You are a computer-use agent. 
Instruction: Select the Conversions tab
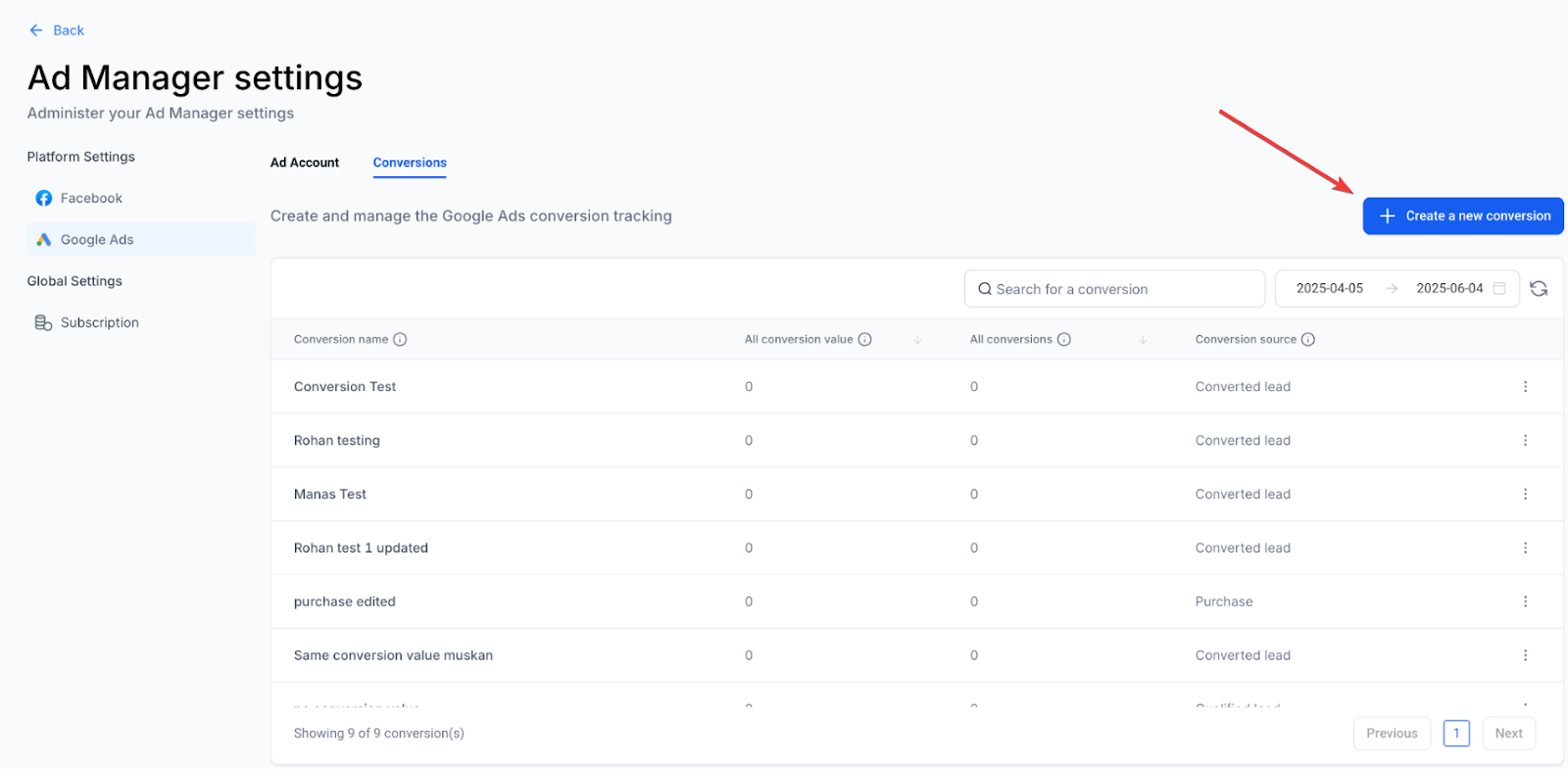click(410, 163)
